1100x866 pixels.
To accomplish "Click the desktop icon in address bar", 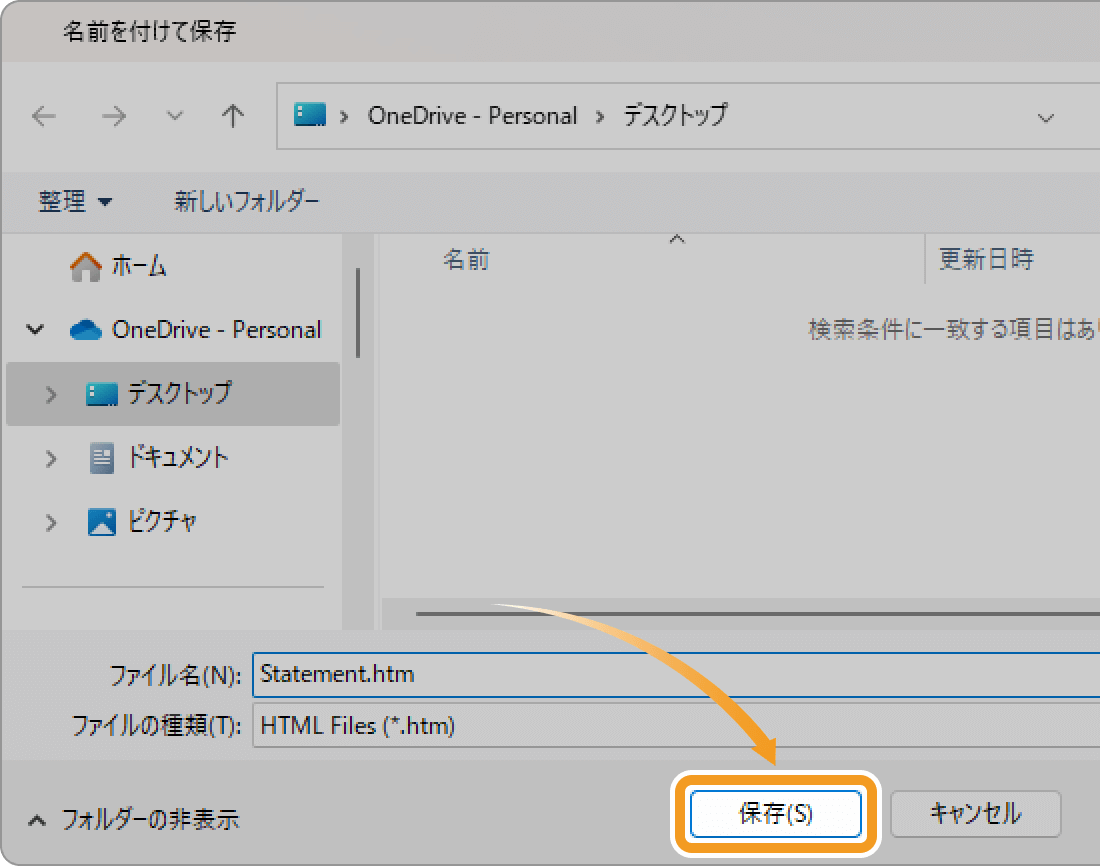I will (310, 114).
